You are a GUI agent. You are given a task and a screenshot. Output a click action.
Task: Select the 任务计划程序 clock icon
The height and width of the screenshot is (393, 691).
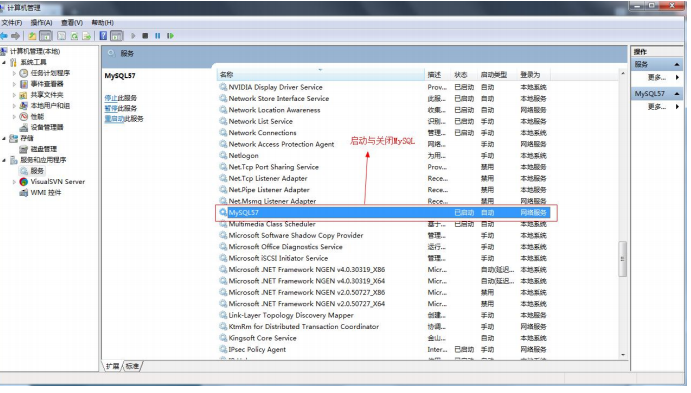[x=24, y=73]
